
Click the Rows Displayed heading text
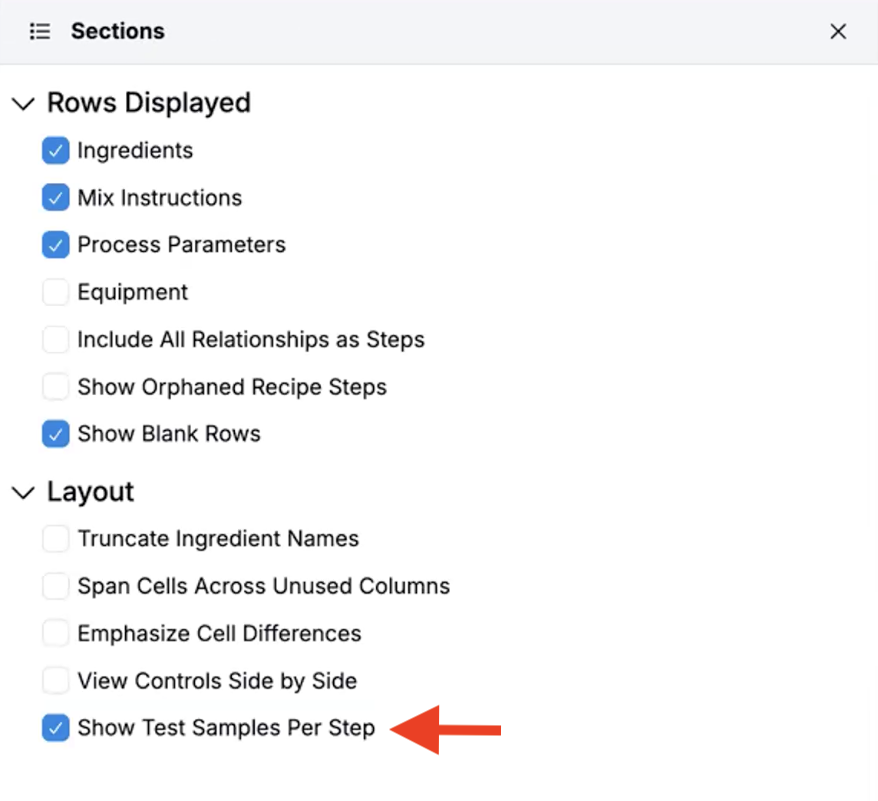click(149, 103)
